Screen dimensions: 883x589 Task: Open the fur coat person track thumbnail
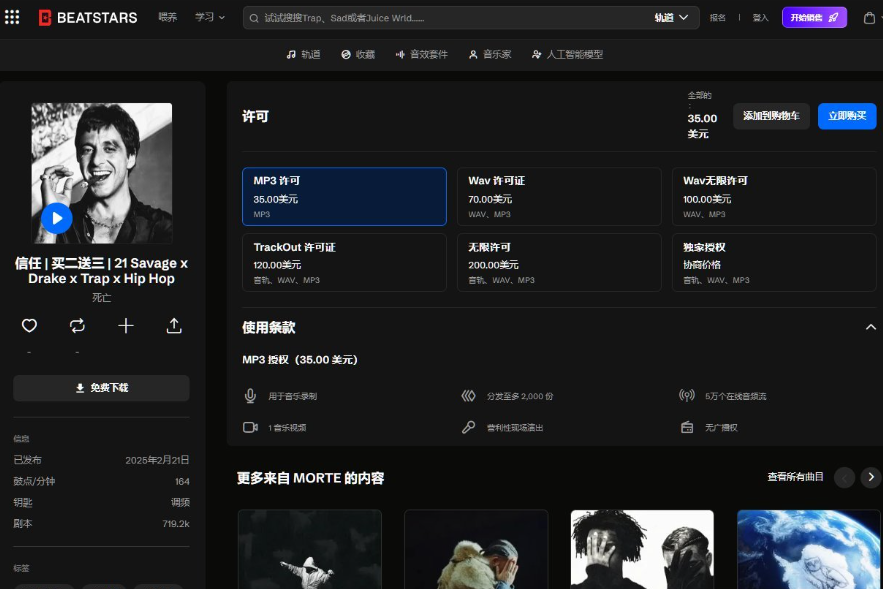pyautogui.click(x=476, y=549)
